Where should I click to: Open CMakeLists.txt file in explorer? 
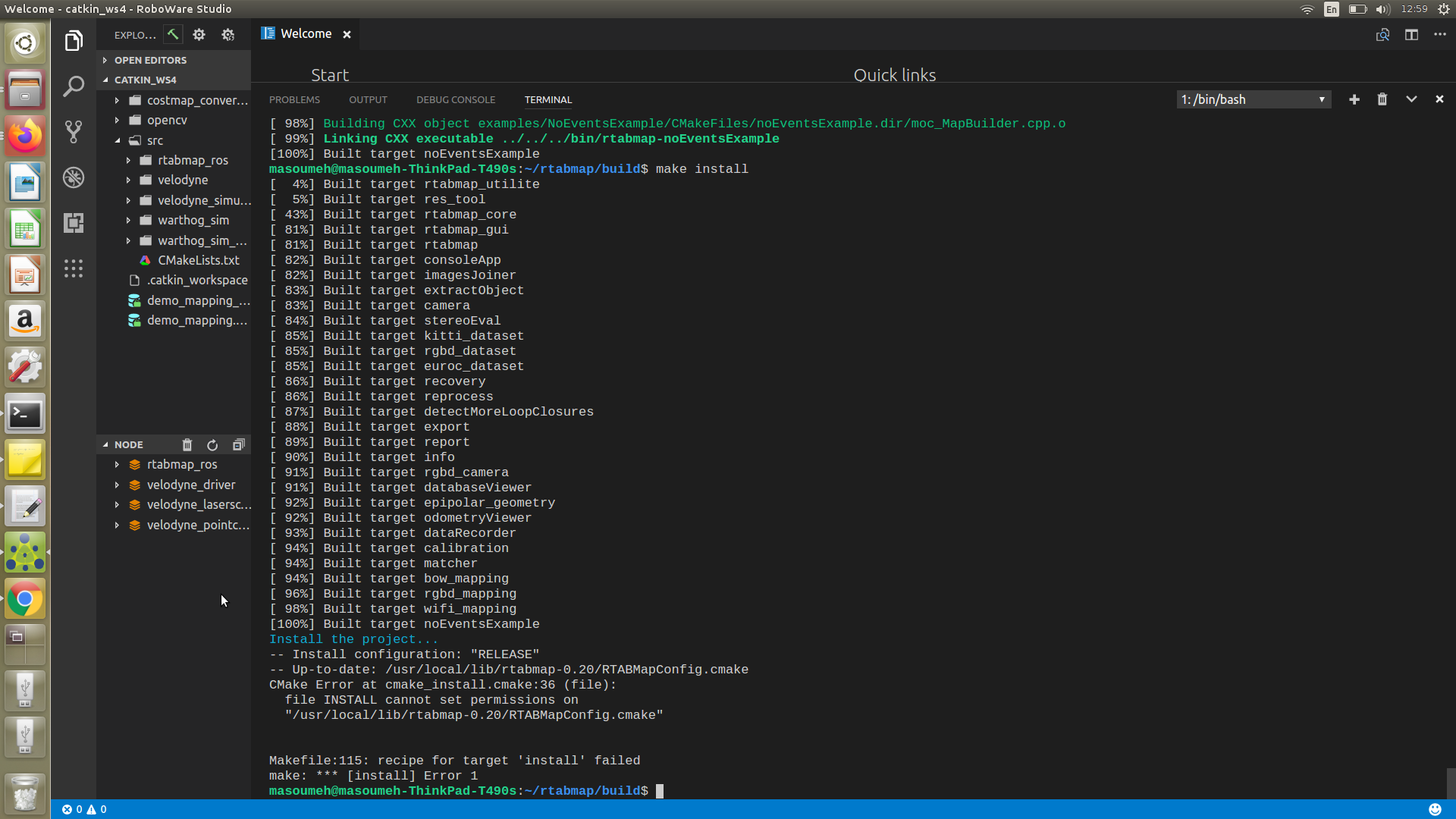(x=198, y=260)
